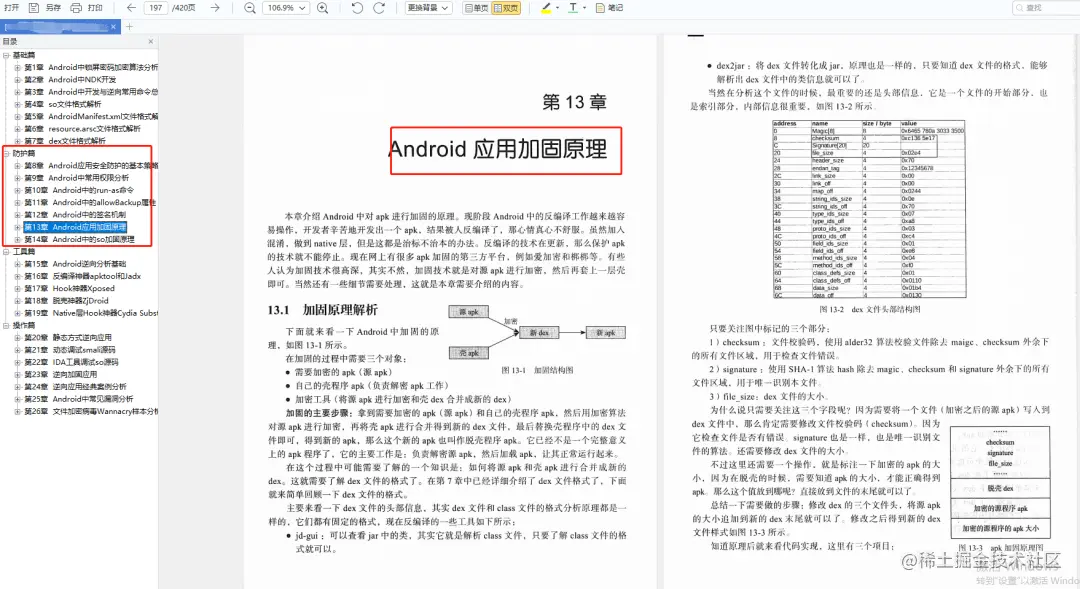1080x589 pixels.
Task: Open the 更换背景 background dropdown
Action: 428,8
